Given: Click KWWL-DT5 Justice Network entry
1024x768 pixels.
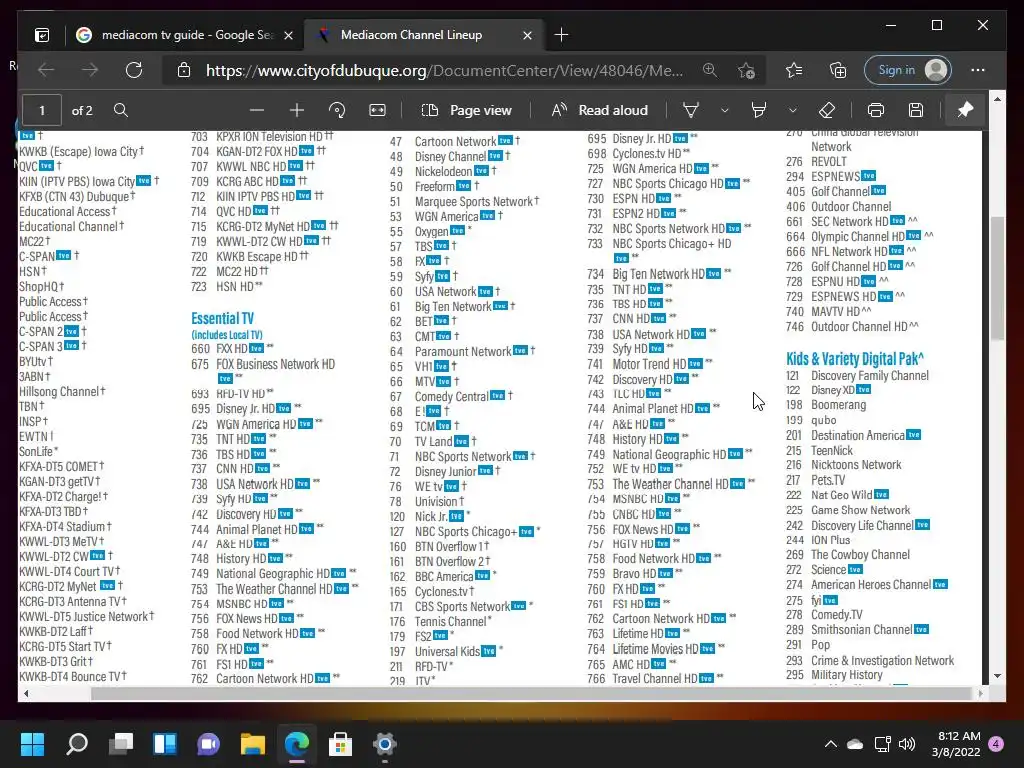Looking at the screenshot, I should pyautogui.click(x=86, y=616).
